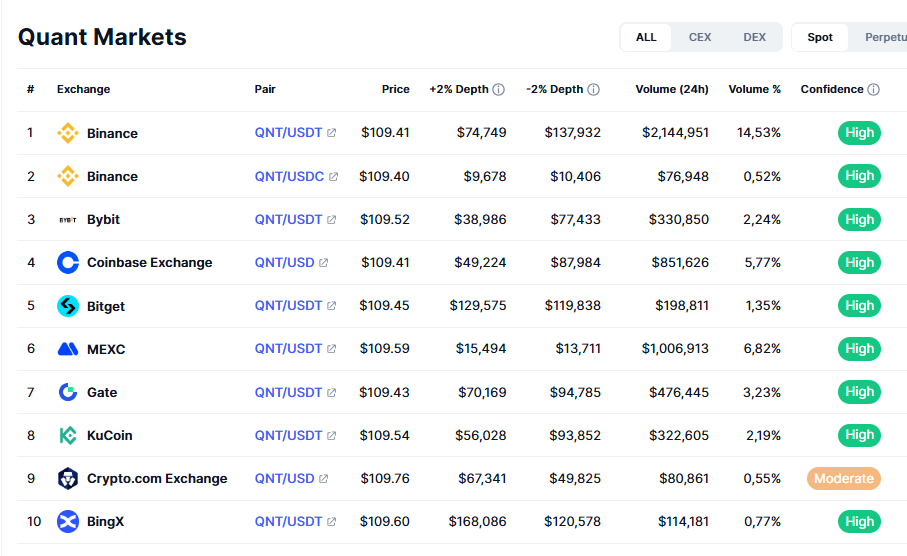This screenshot has width=907, height=556.
Task: Click external link icon on Gate QNT/USDT pair
Action: (331, 392)
